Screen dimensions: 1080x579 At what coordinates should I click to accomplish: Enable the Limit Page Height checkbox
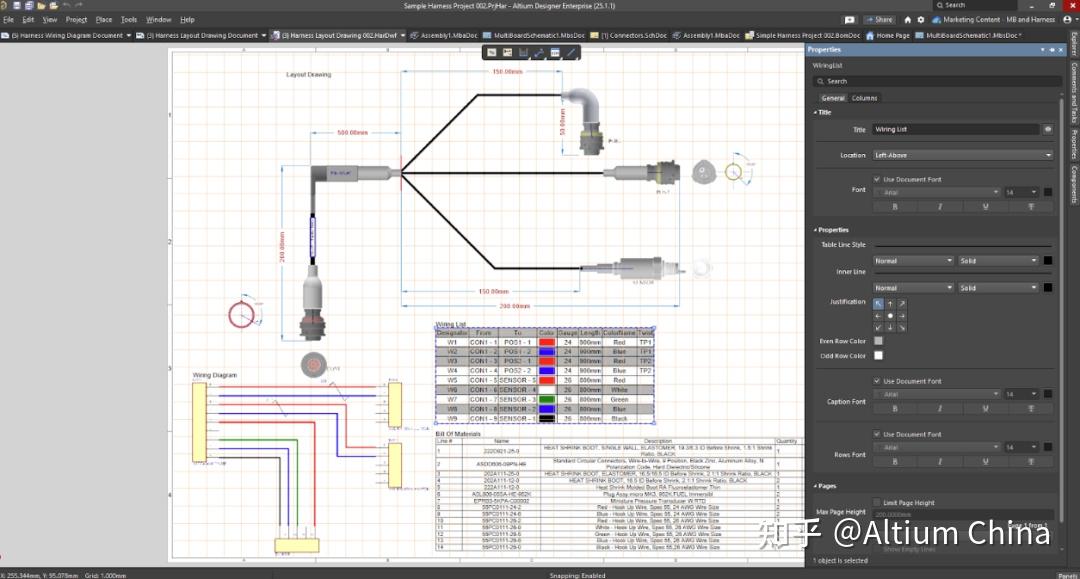click(877, 503)
